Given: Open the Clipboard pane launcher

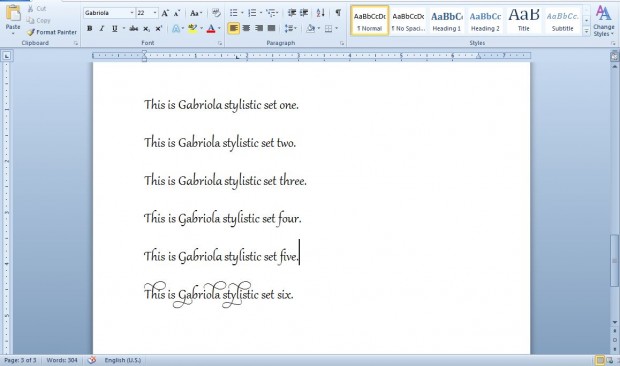Looking at the screenshot, I should 76,43.
